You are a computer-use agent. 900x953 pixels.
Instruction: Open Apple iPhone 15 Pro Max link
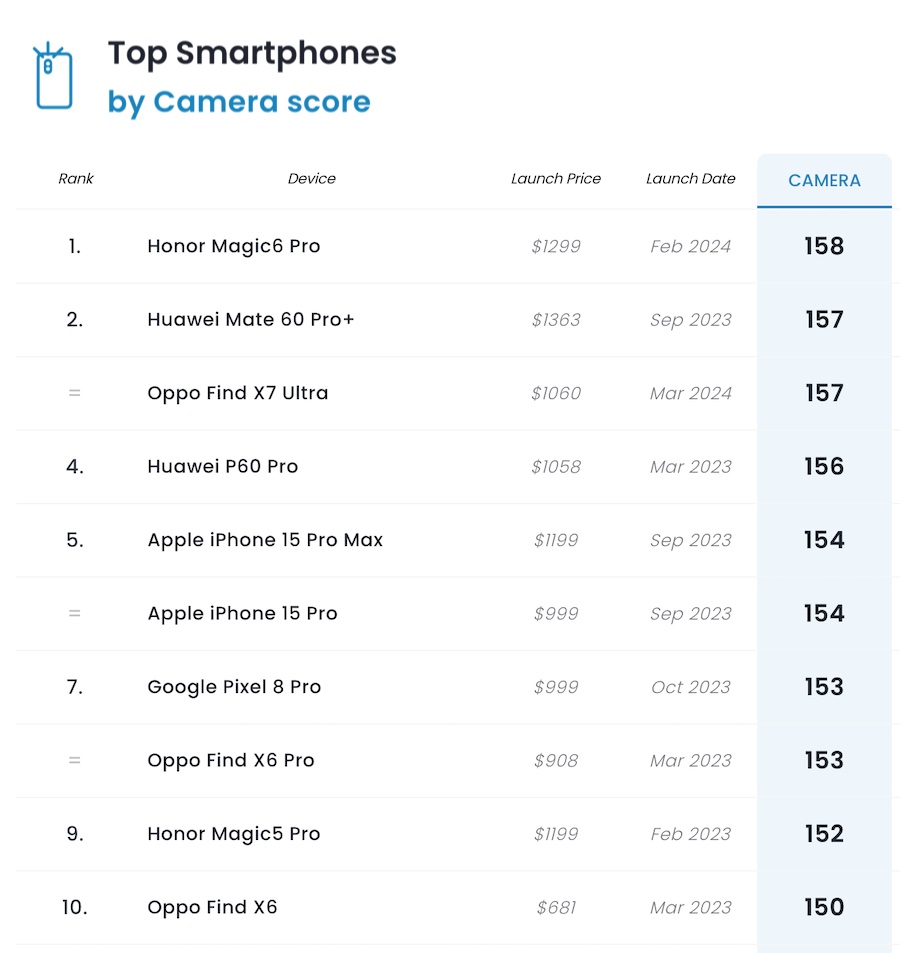pos(265,540)
